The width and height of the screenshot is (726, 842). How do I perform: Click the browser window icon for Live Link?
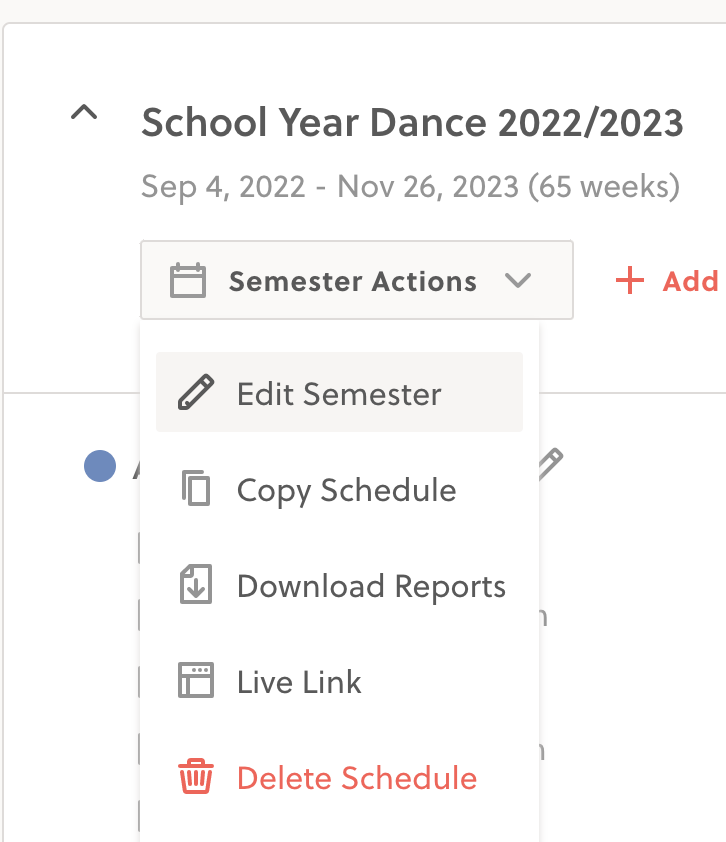pos(195,681)
